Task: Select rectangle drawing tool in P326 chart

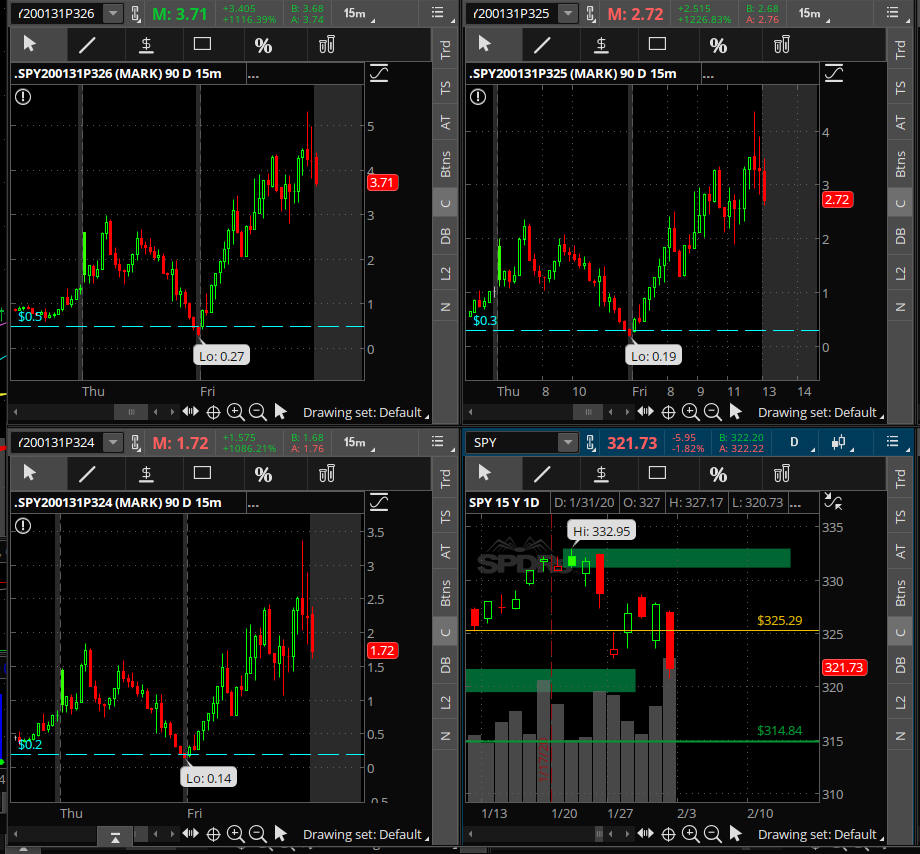Action: pyautogui.click(x=202, y=45)
